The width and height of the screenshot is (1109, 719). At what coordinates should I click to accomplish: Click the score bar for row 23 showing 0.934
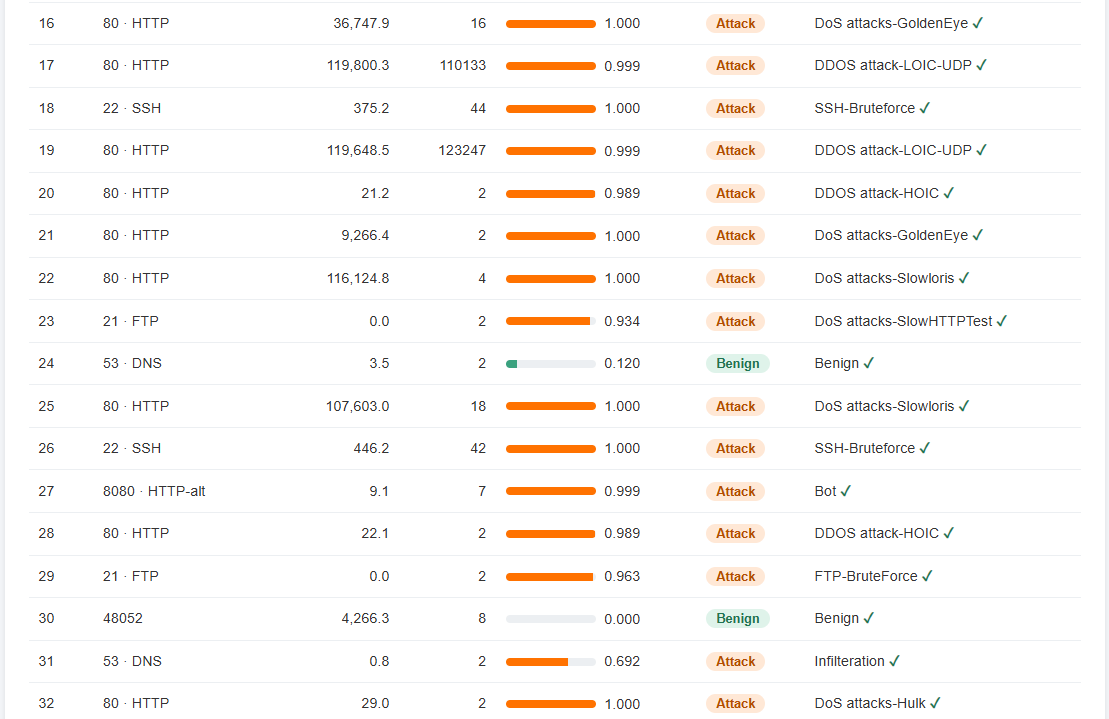coord(550,322)
